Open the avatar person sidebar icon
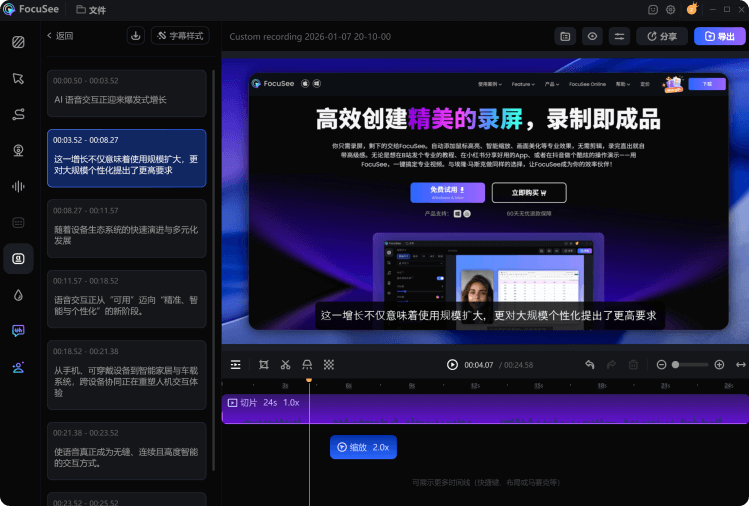This screenshot has height=506, width=749. [18, 367]
